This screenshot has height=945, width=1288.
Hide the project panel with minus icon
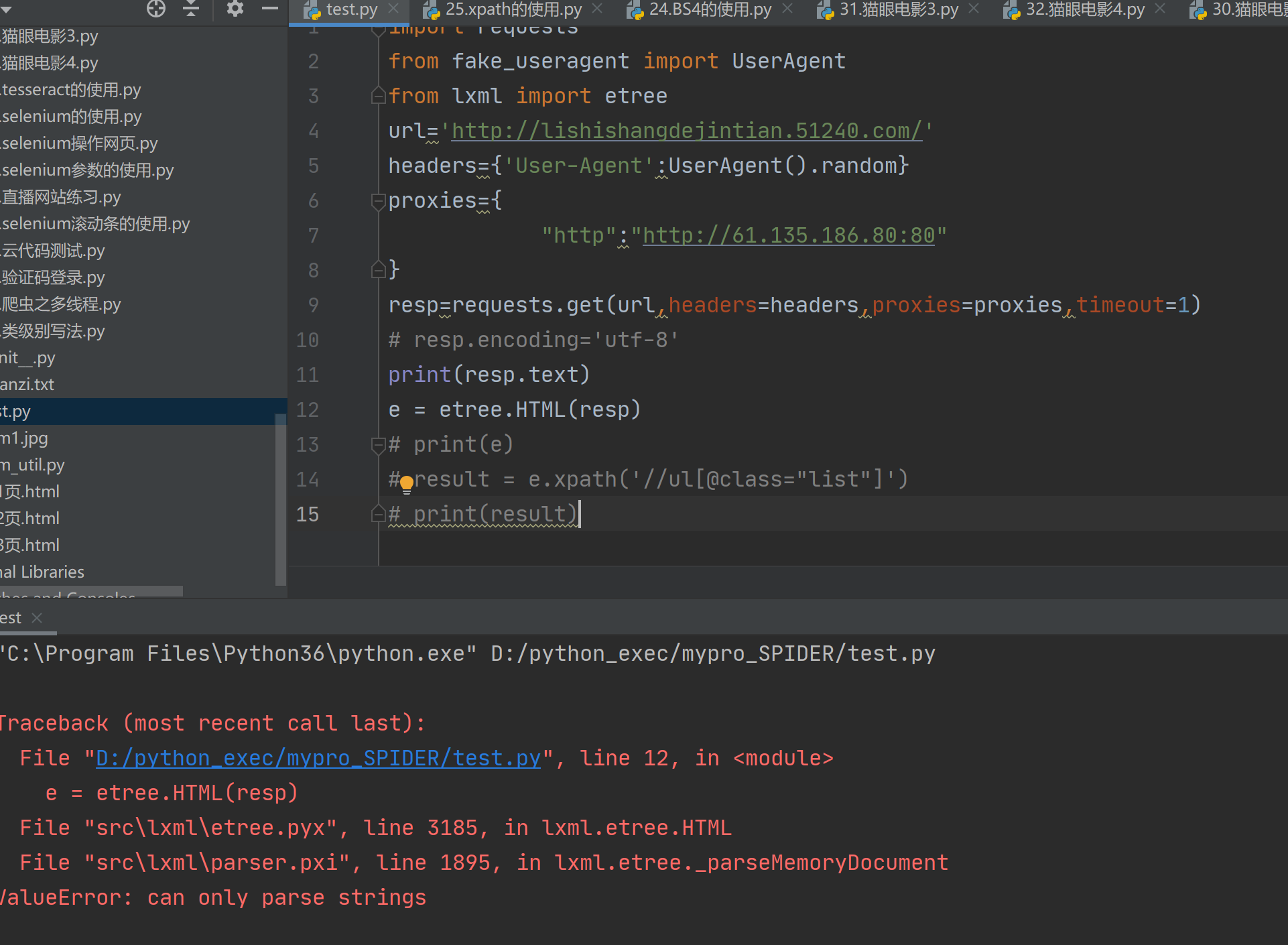269,9
